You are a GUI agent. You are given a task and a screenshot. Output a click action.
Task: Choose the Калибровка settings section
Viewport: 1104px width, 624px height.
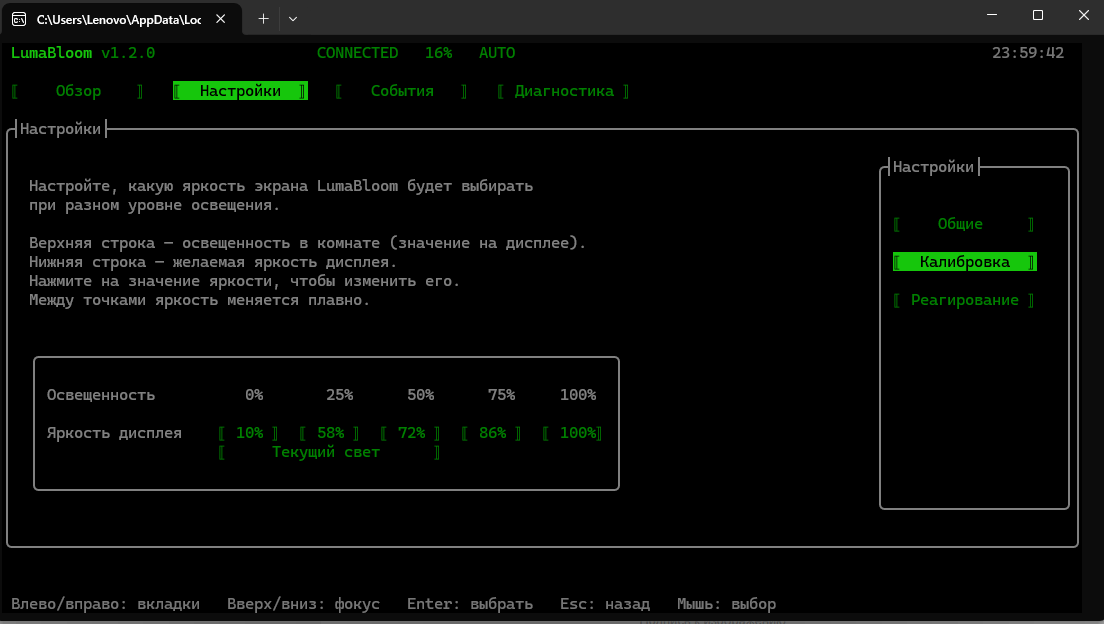[964, 262]
